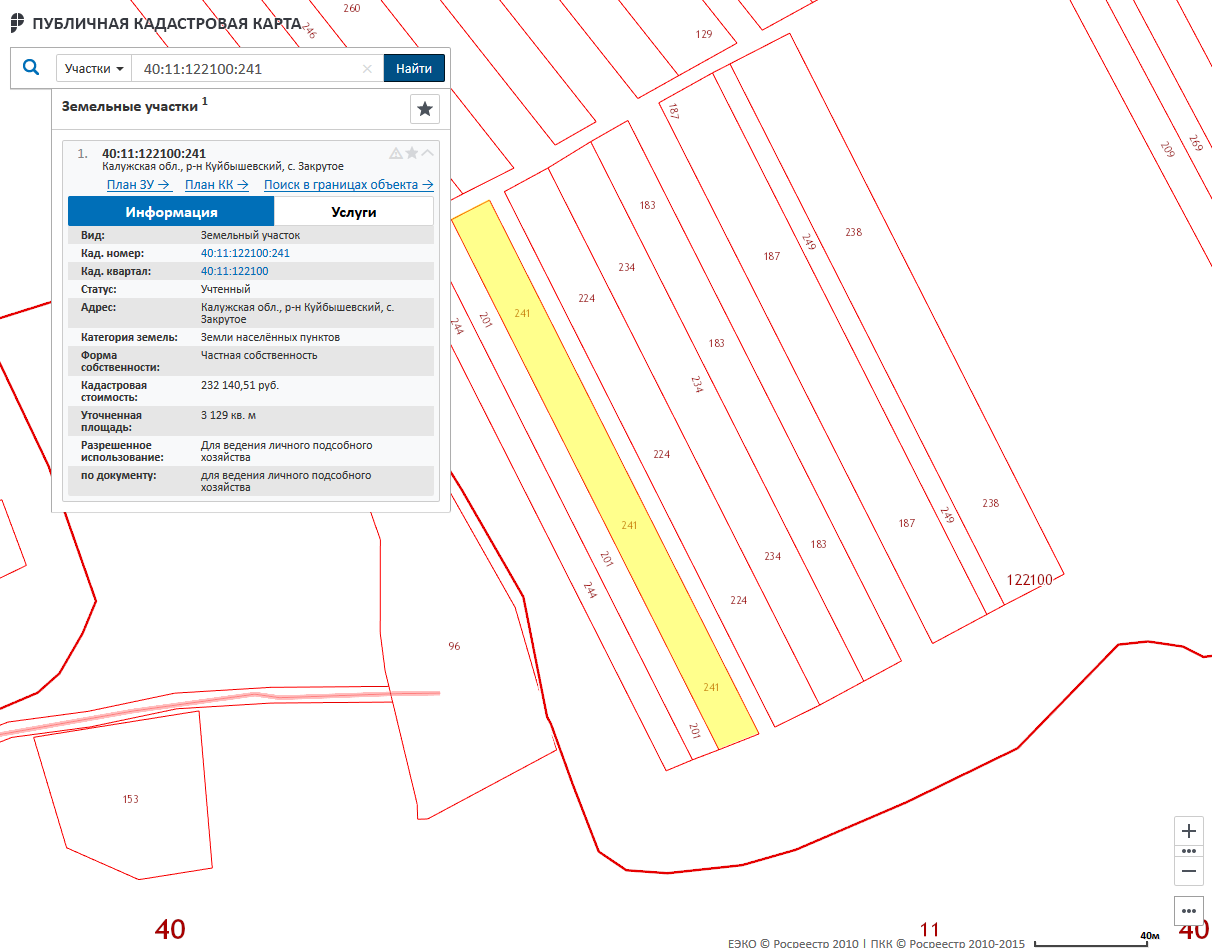
Task: Switch to the Услуги tab
Action: point(354,212)
